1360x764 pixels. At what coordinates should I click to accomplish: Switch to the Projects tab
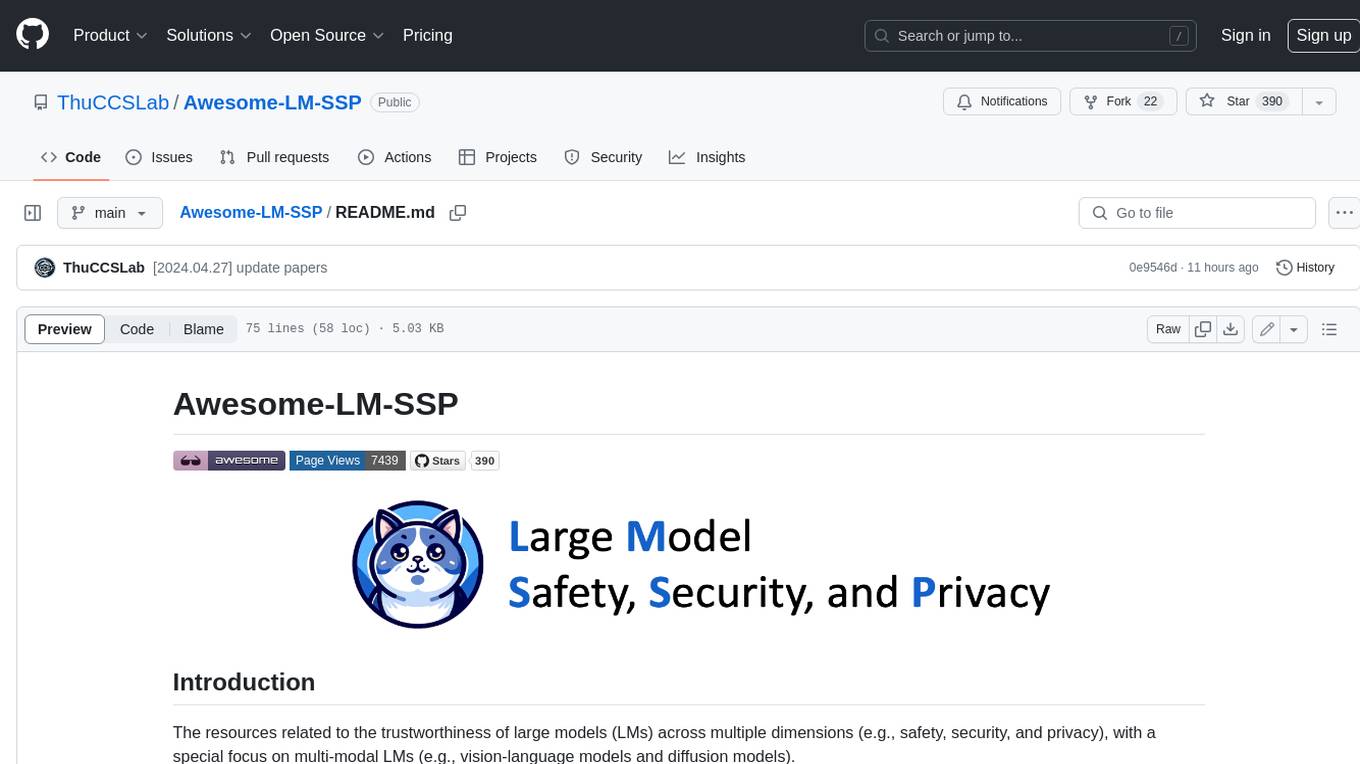click(497, 157)
